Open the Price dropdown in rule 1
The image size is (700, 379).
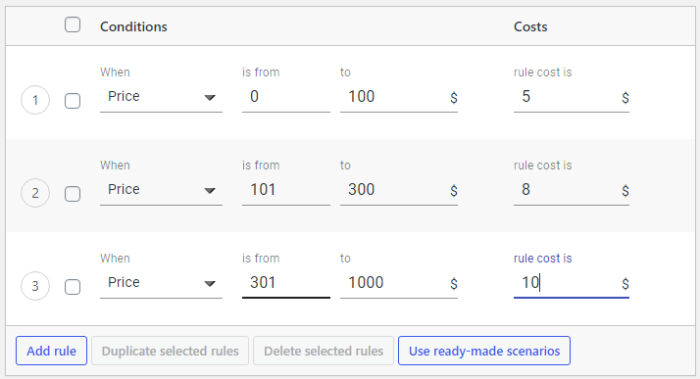(161, 97)
